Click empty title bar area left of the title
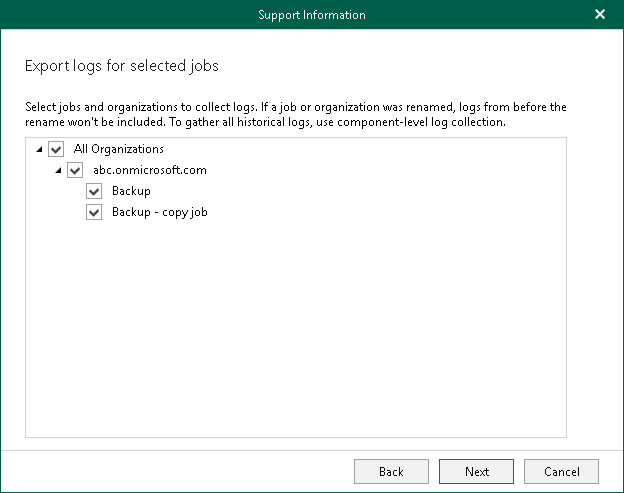 click(120, 15)
